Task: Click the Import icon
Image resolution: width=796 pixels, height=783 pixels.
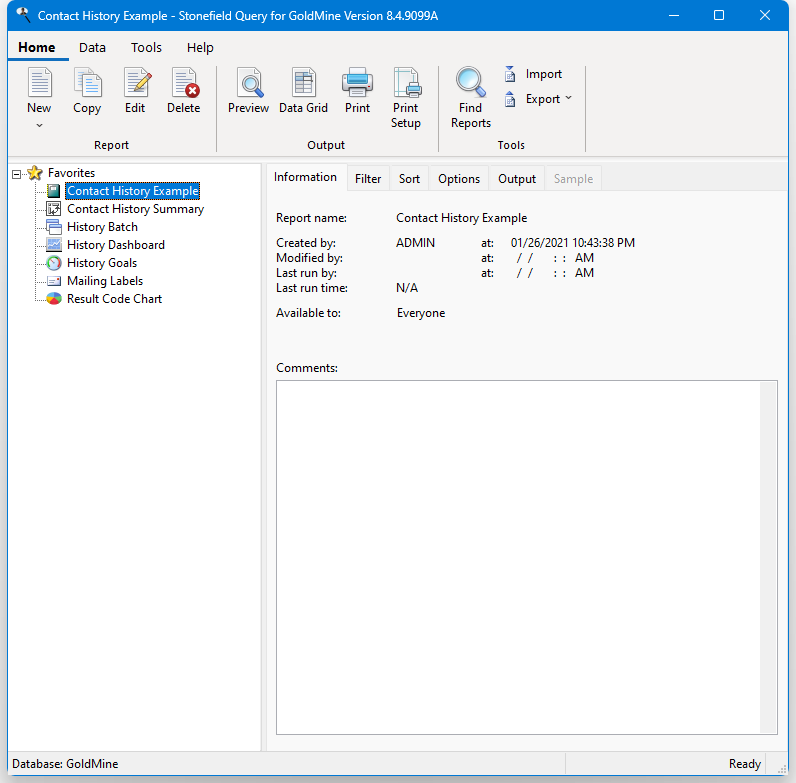Action: point(510,74)
